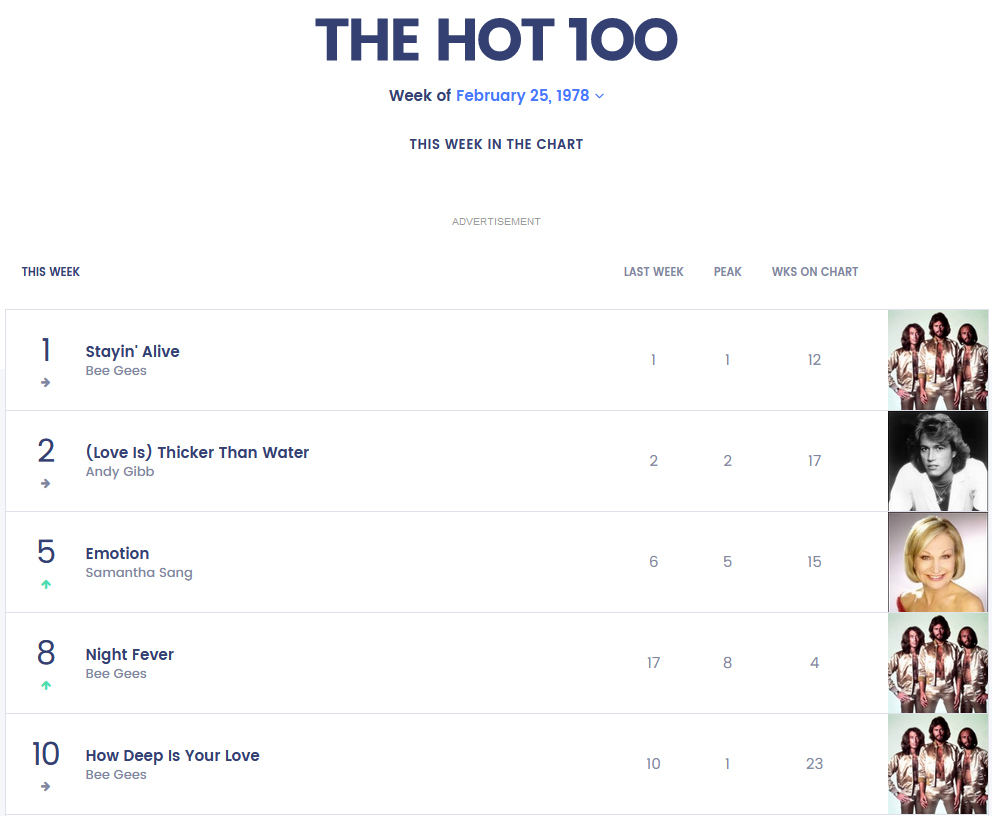Click the steady arrow under rank 2

coord(46,484)
